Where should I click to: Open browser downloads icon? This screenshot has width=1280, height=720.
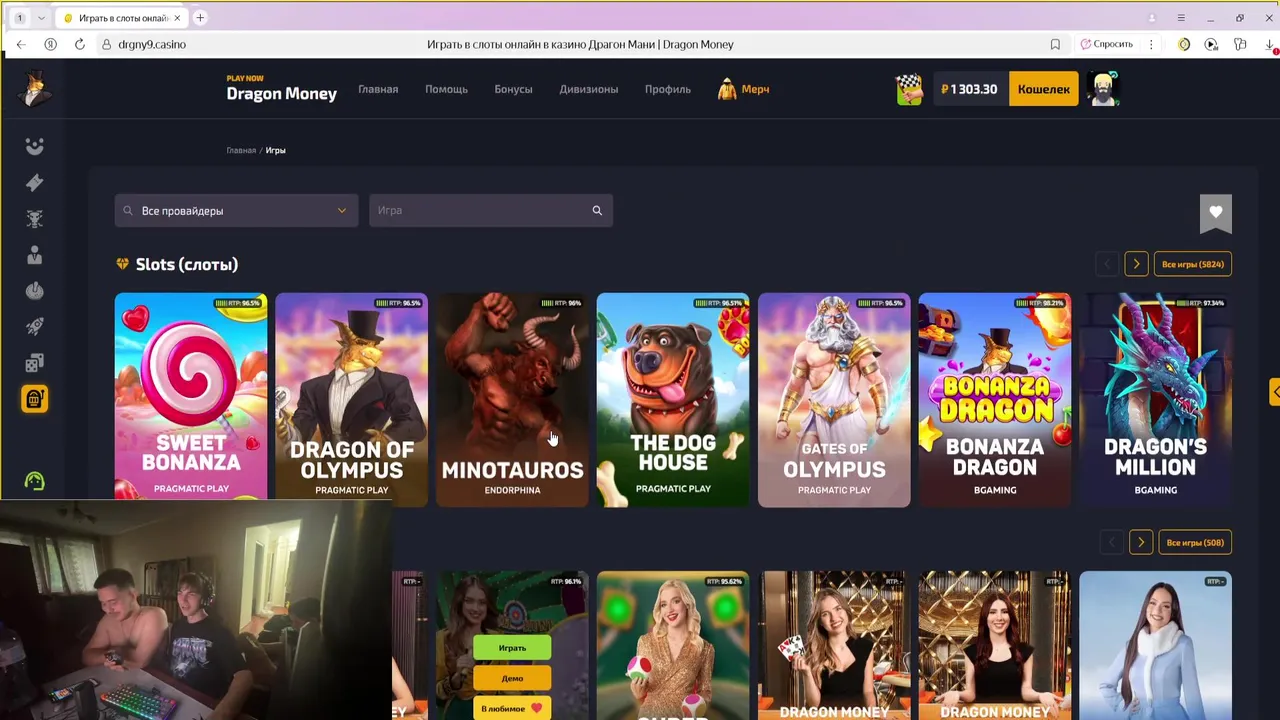point(1270,44)
